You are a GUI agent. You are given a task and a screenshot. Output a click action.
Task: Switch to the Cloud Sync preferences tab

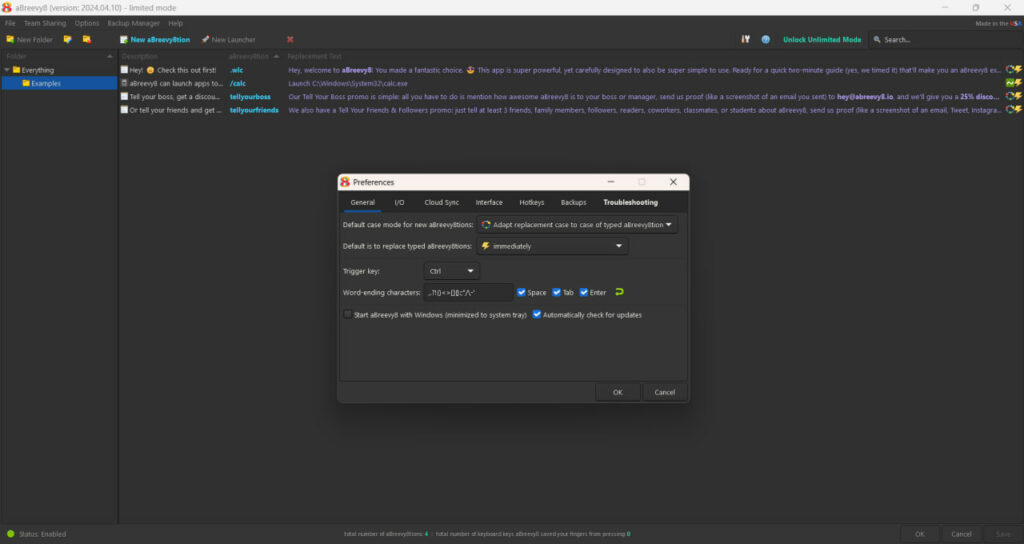point(441,202)
